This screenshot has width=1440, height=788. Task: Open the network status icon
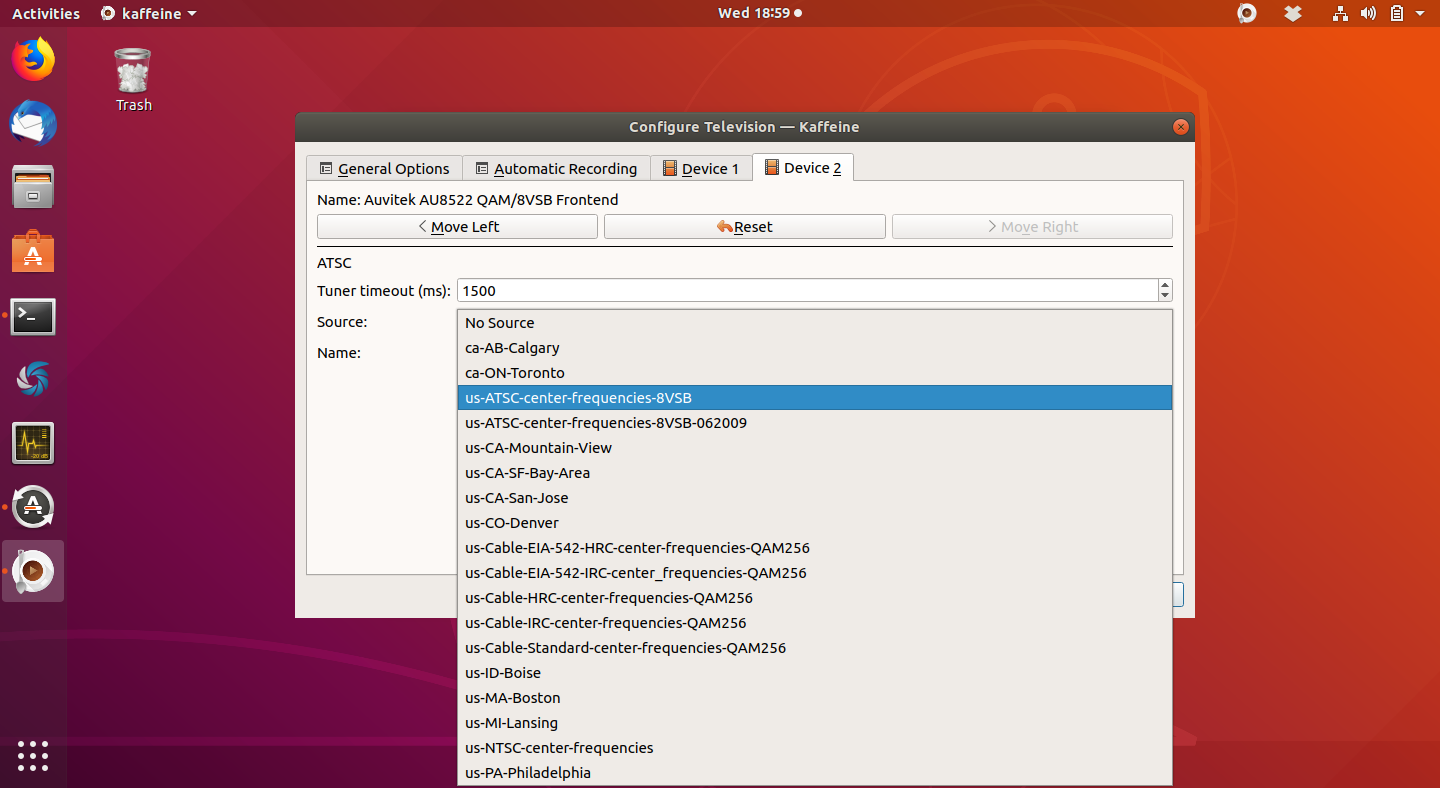[1340, 13]
